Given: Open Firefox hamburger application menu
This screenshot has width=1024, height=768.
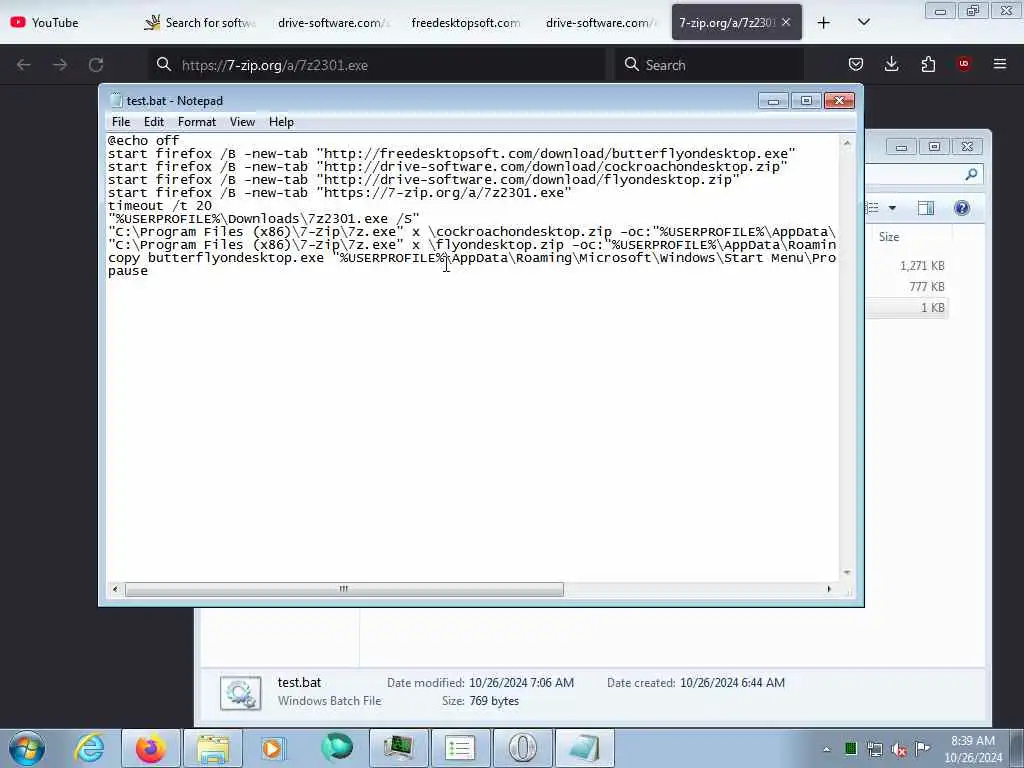Looking at the screenshot, I should (x=1000, y=64).
